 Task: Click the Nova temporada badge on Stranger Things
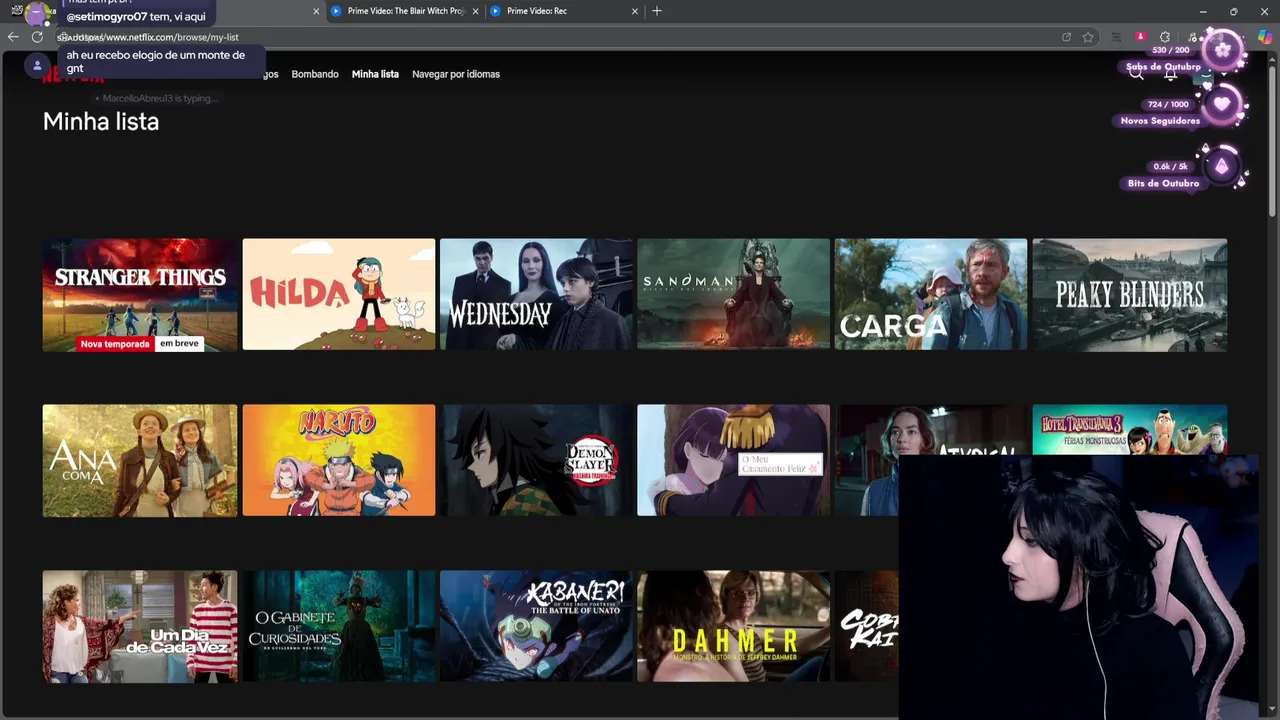click(x=115, y=344)
